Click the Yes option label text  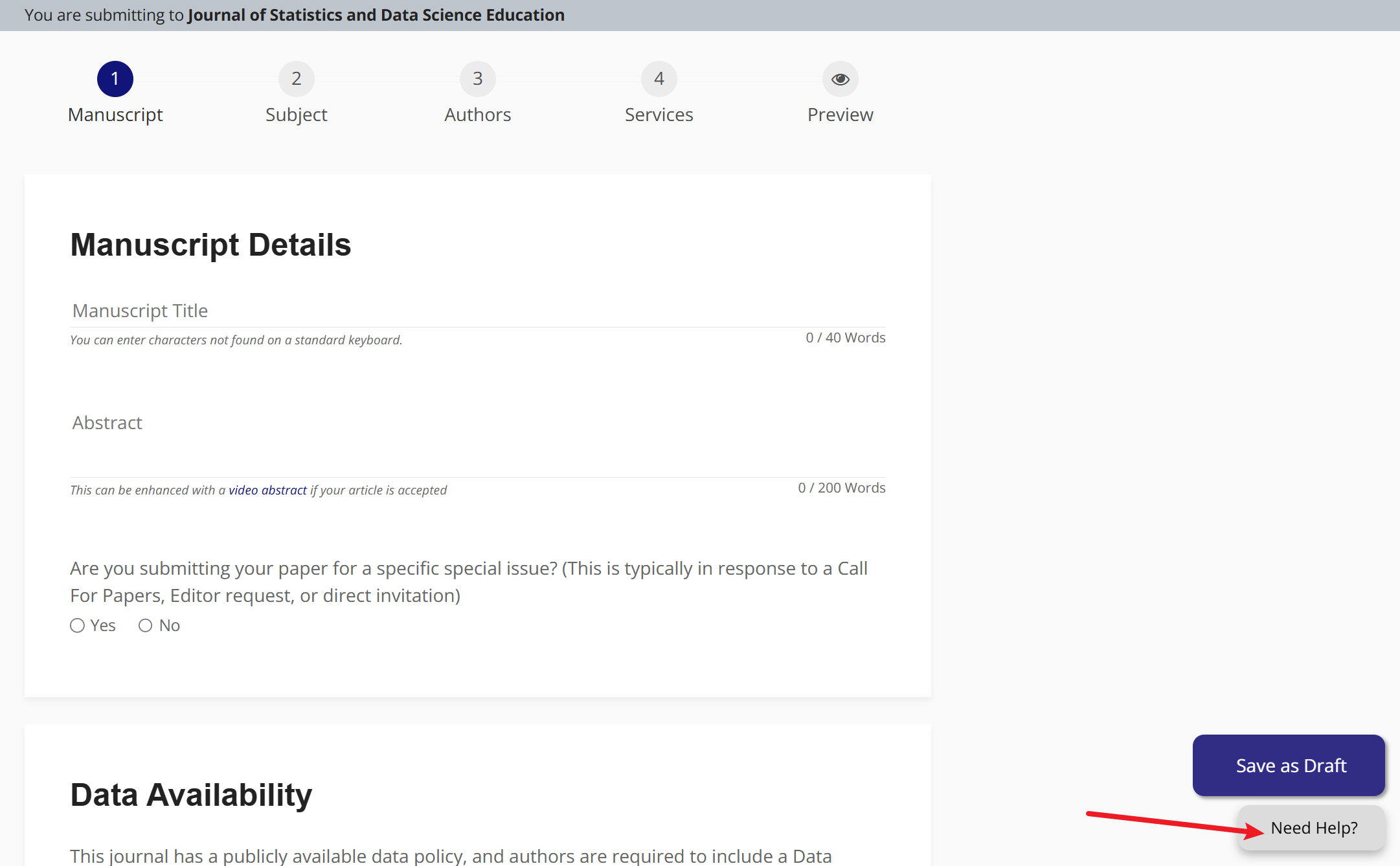tap(103, 625)
